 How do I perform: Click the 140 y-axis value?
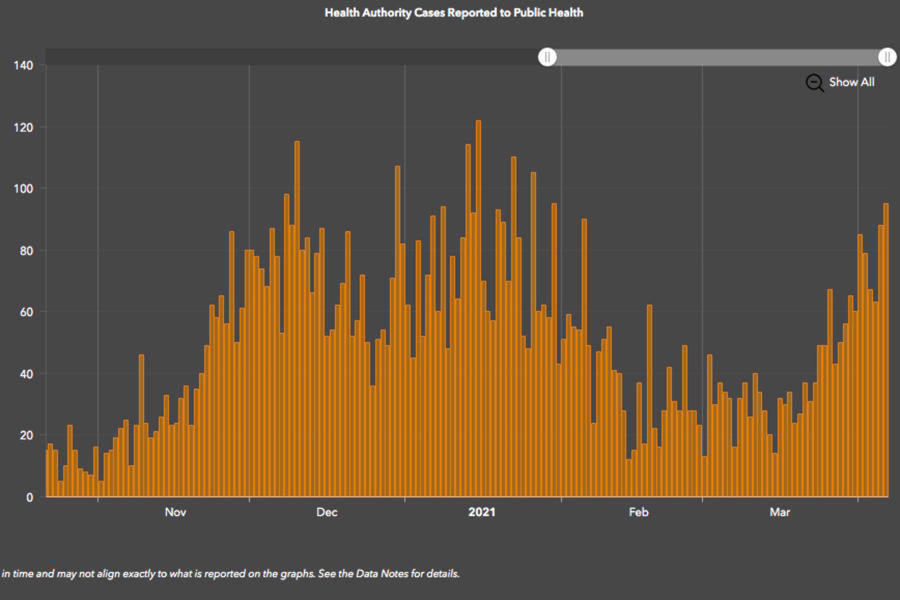pos(23,65)
